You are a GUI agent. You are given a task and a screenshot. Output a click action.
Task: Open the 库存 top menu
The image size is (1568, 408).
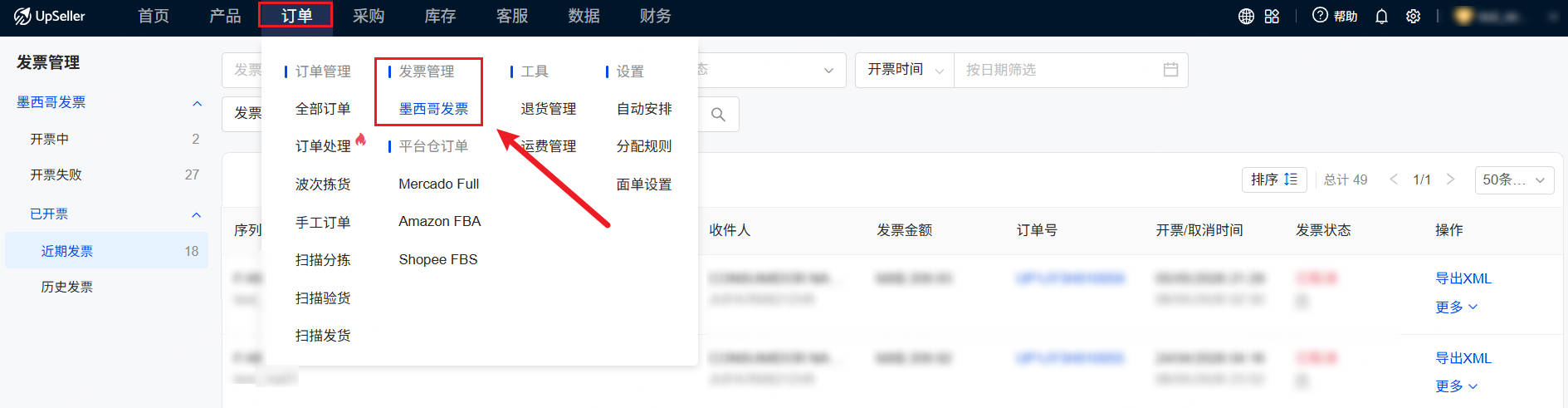click(440, 16)
